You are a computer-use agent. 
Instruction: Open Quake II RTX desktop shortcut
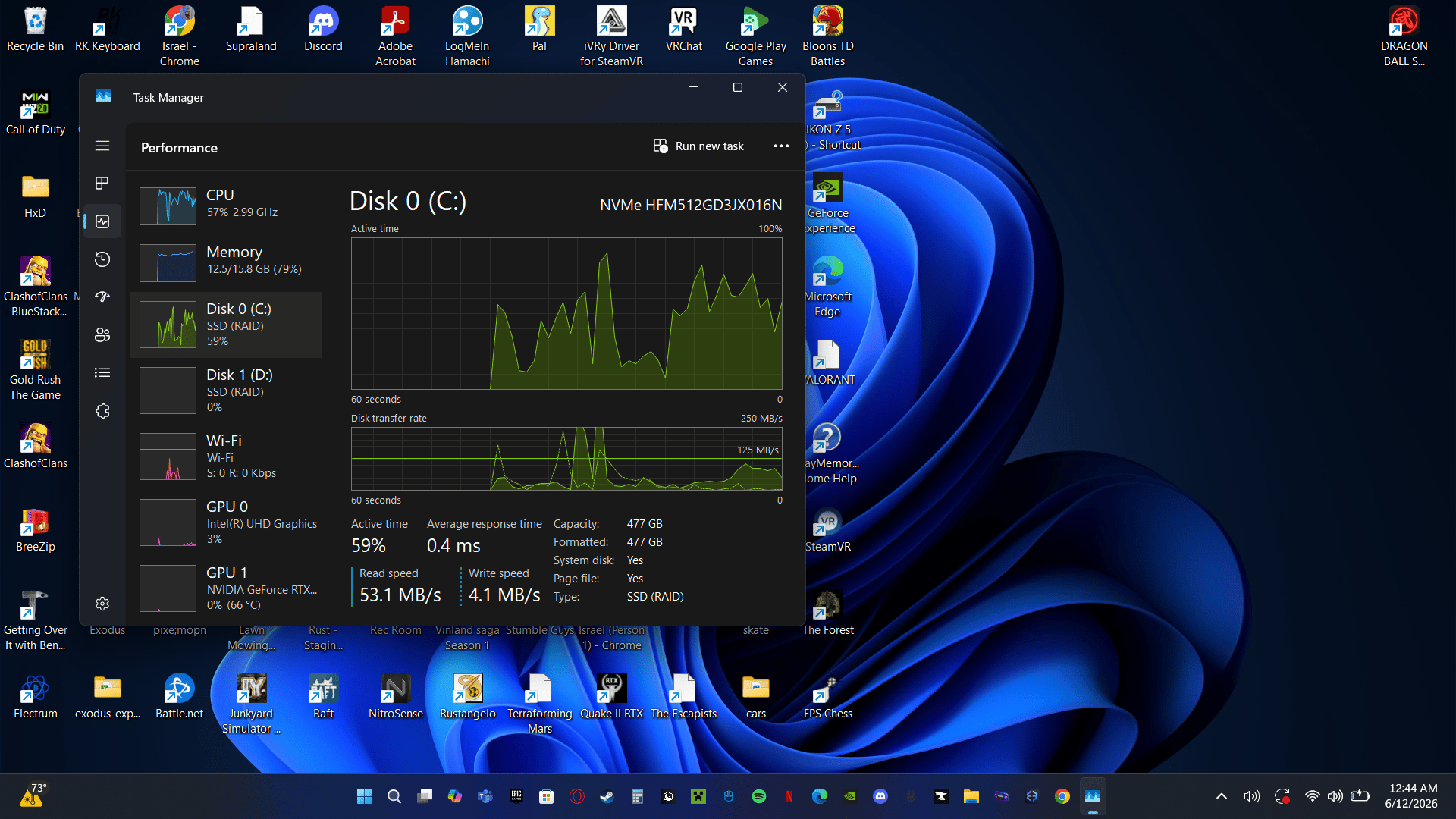(x=611, y=698)
